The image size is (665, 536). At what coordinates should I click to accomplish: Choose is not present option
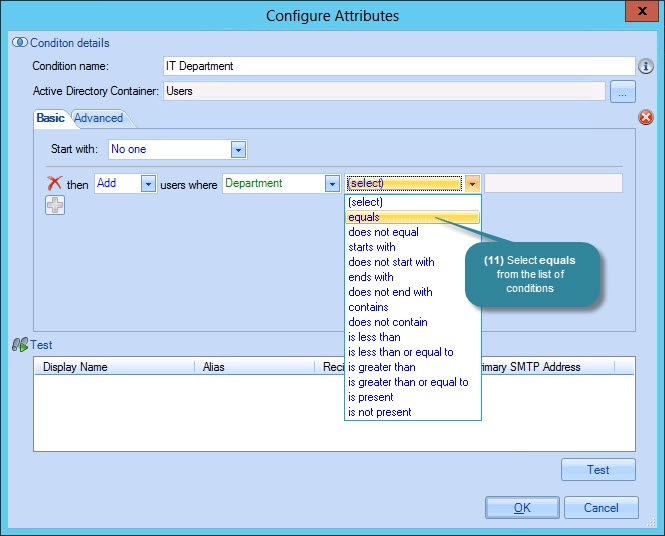click(x=413, y=413)
